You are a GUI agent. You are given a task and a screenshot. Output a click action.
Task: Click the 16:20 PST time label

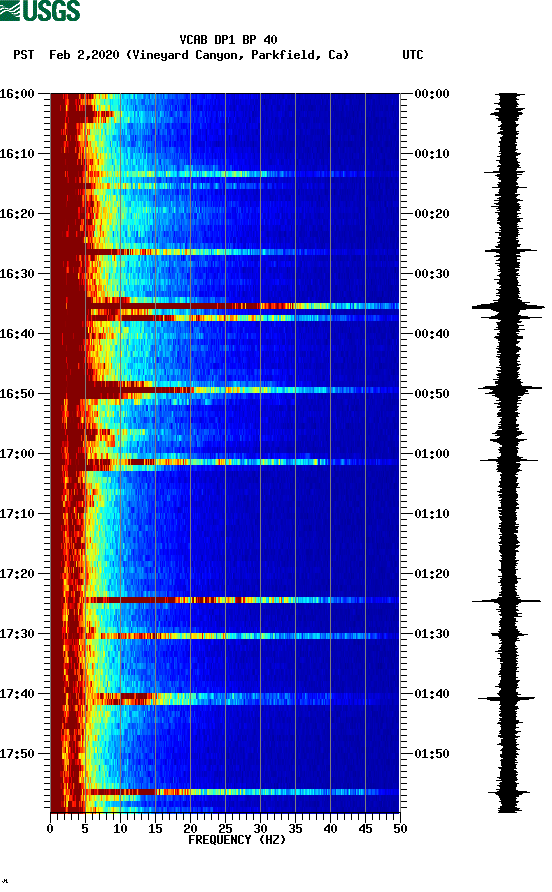point(17,214)
